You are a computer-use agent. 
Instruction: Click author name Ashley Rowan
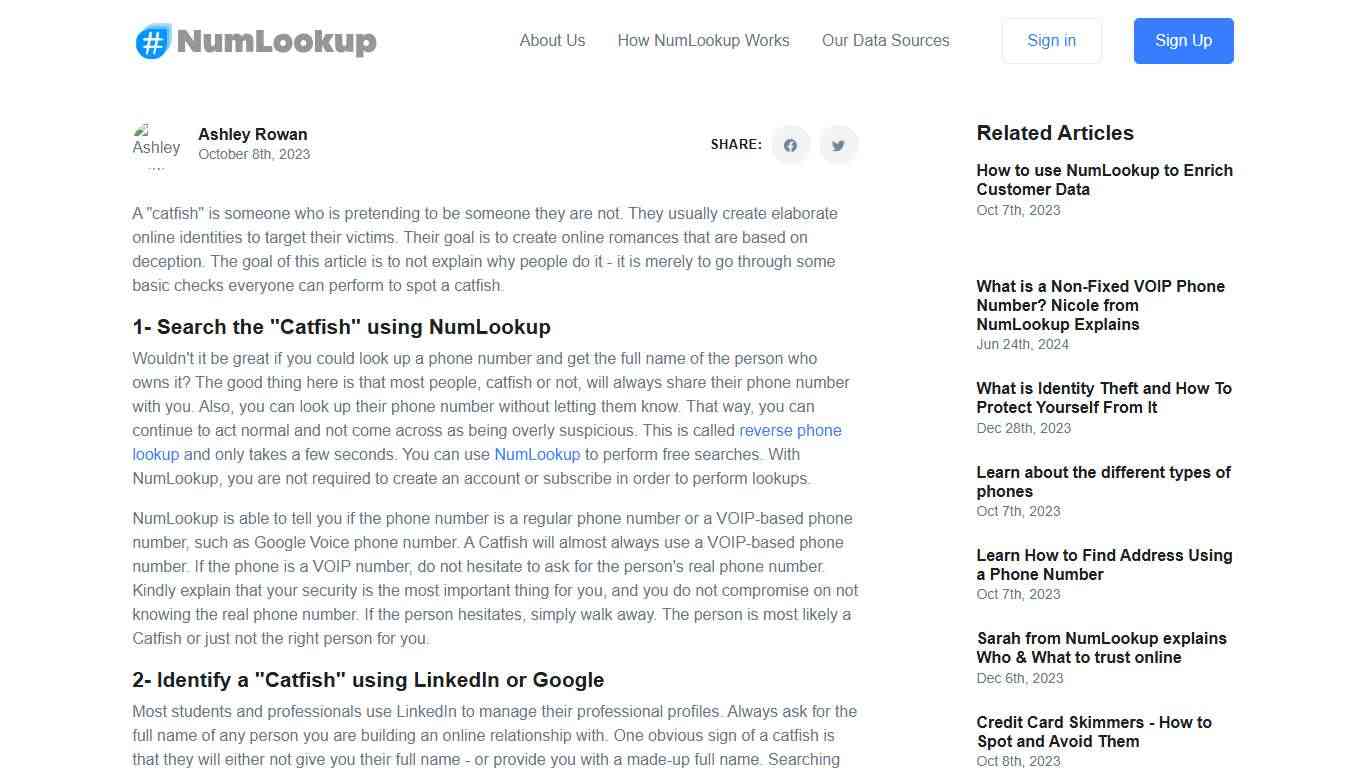pos(253,135)
